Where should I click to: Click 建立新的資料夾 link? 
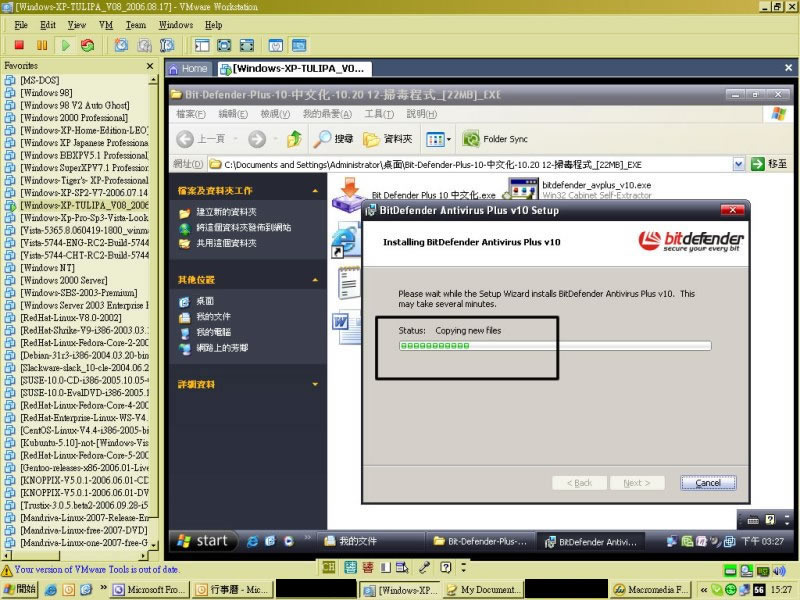pos(227,212)
